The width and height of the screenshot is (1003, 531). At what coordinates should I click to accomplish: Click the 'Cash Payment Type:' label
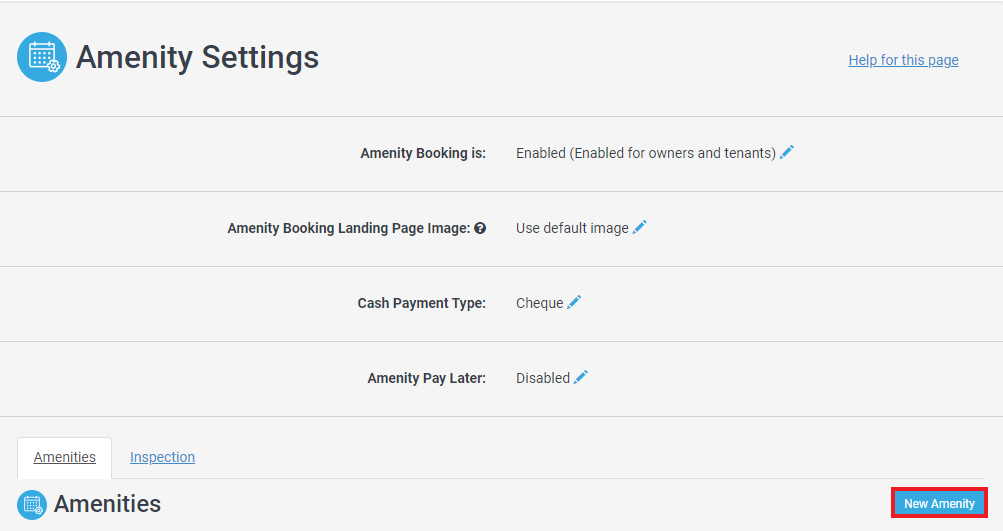click(x=421, y=303)
